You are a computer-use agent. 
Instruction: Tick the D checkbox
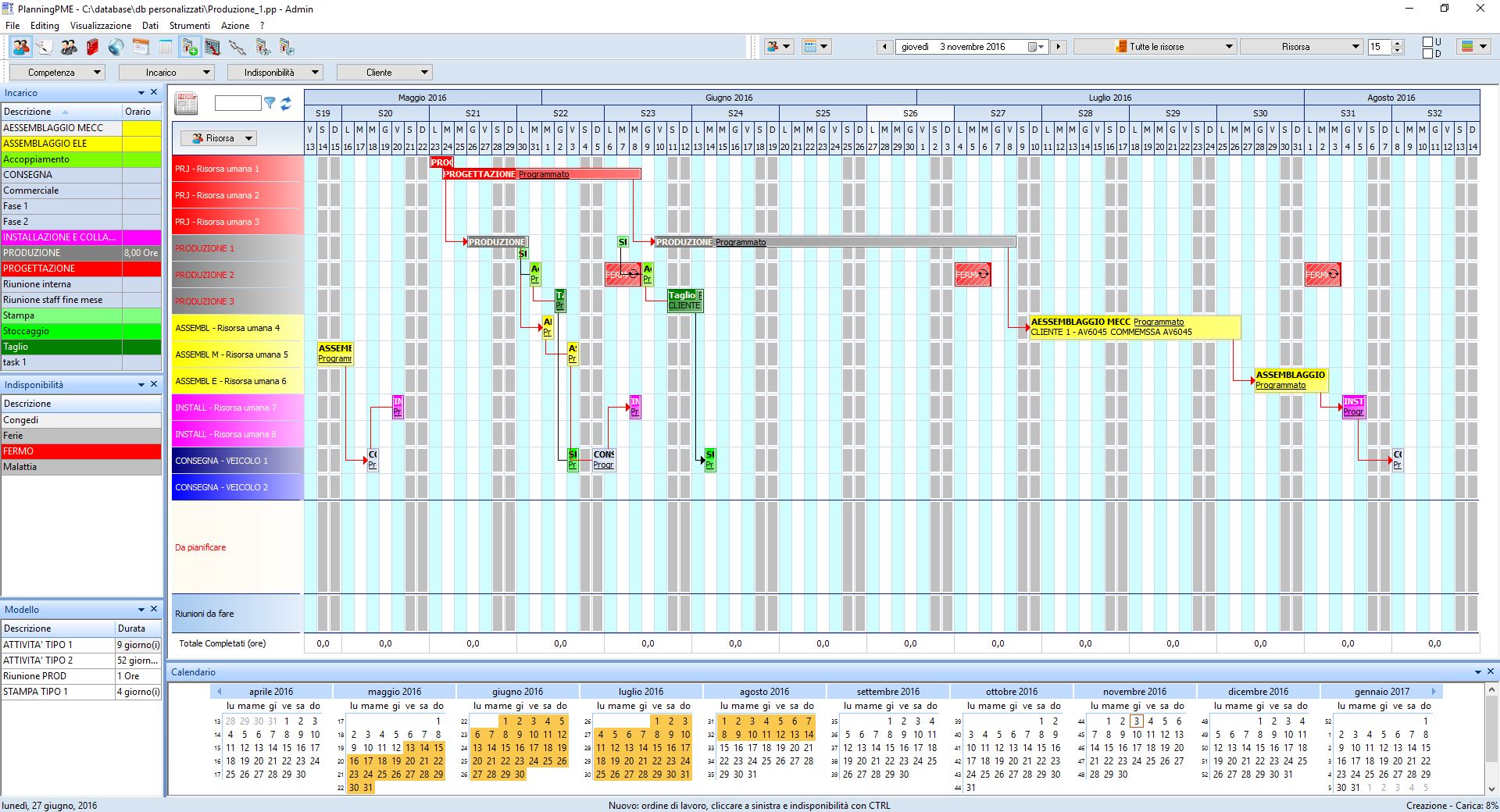point(1427,53)
